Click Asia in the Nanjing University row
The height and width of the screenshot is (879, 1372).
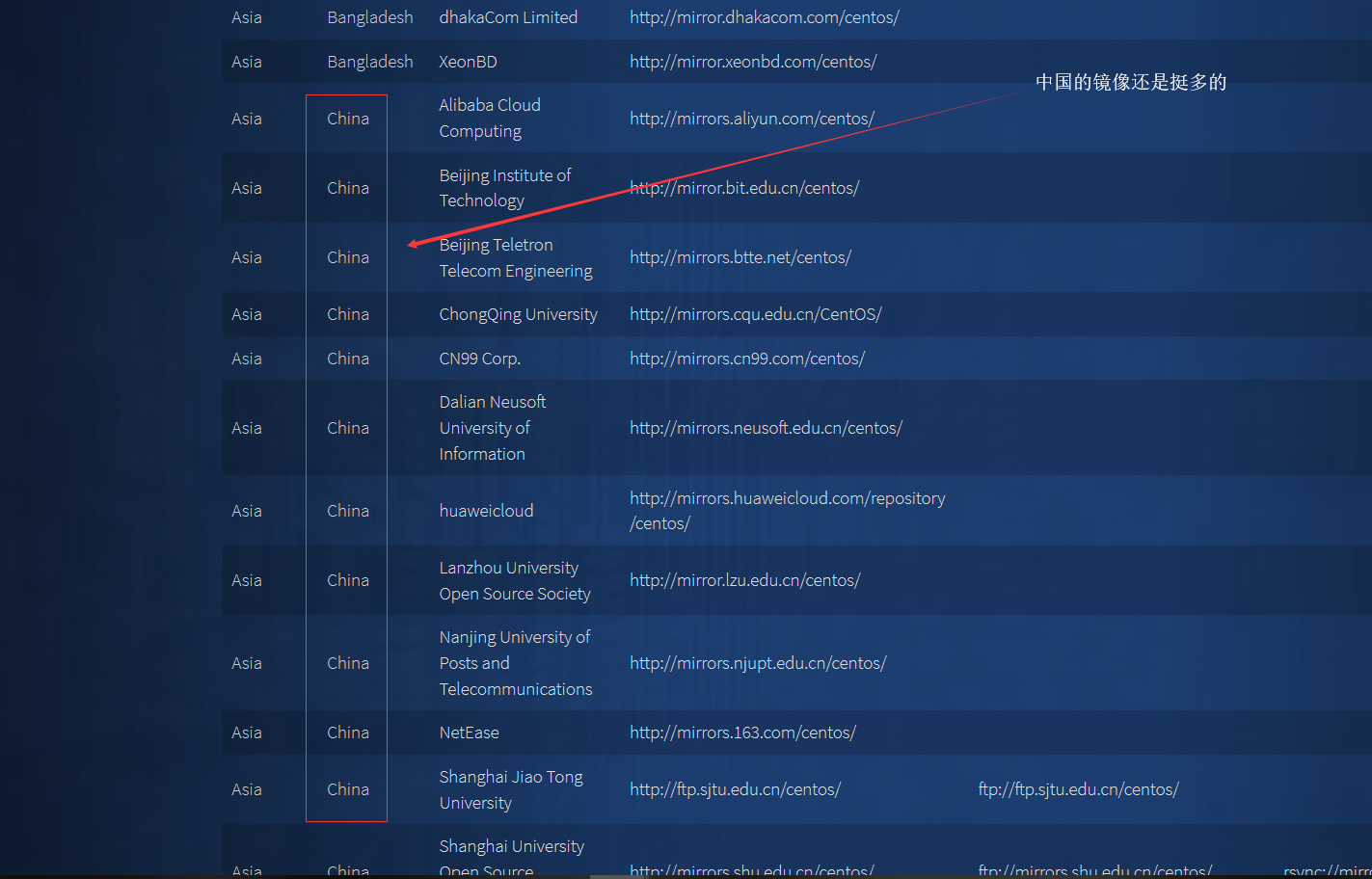[247, 663]
